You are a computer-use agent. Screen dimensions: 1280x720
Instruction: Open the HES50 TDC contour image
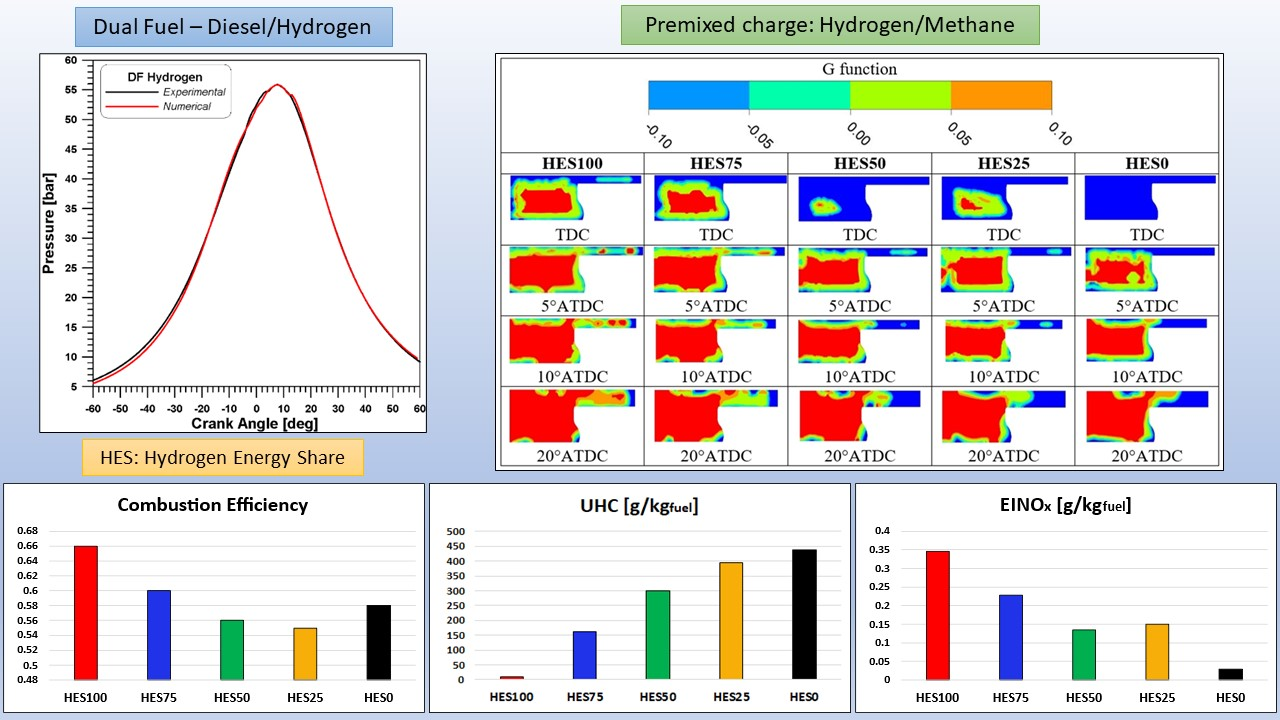point(864,199)
